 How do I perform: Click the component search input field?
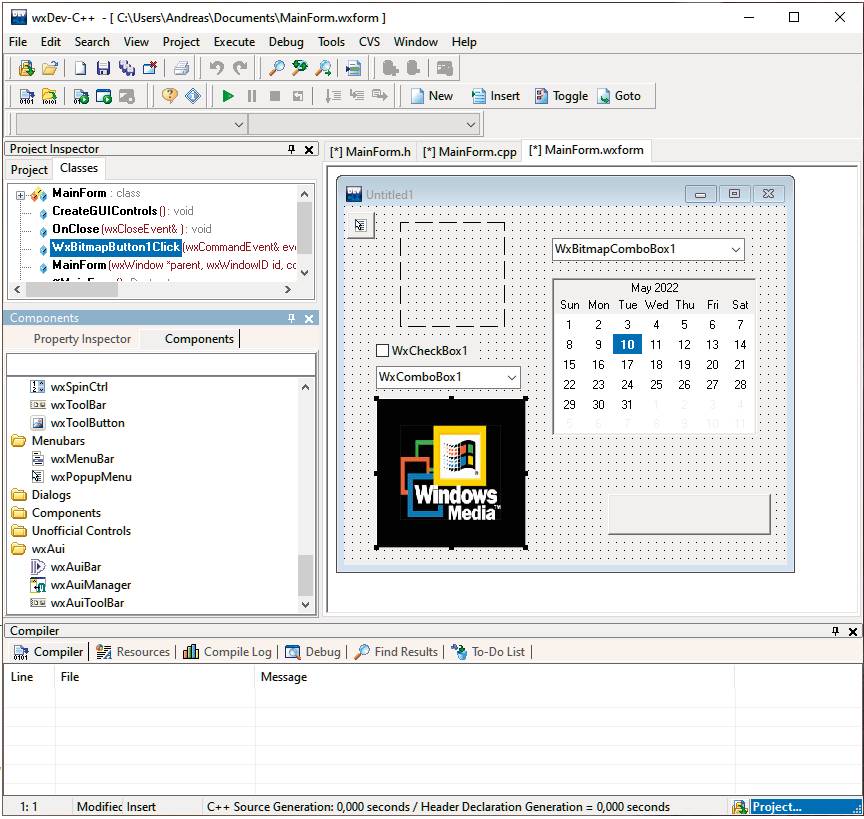tap(161, 365)
